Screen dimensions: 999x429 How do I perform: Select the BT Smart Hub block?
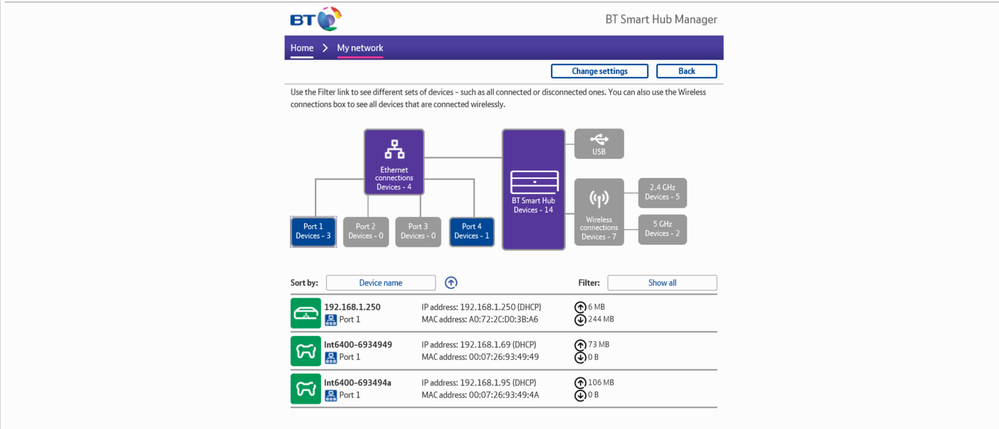(533, 189)
